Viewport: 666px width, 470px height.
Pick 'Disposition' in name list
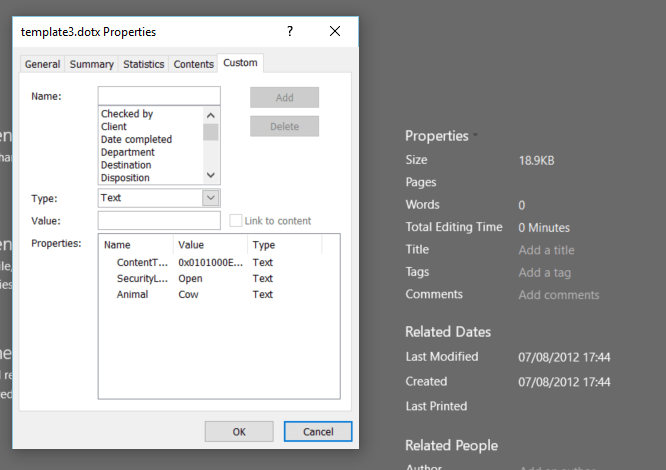tap(125, 177)
